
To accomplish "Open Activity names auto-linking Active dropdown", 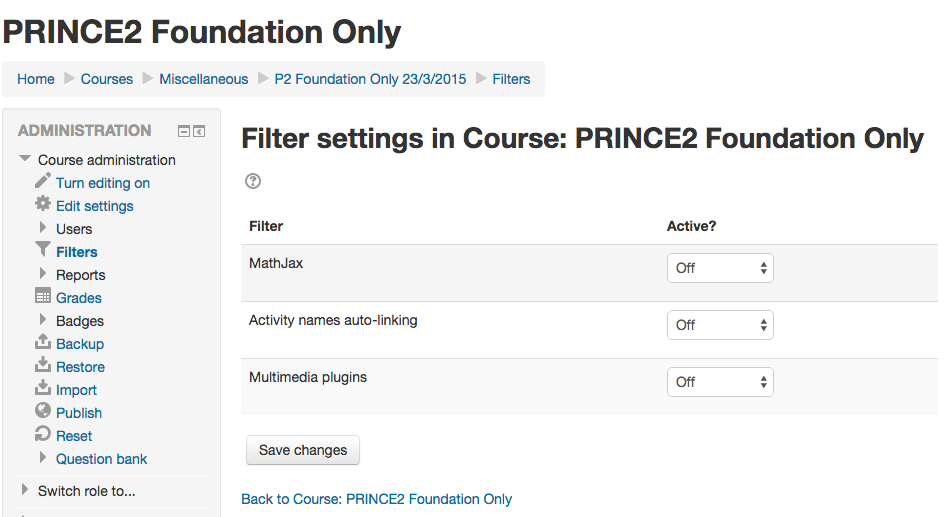I will coord(720,325).
